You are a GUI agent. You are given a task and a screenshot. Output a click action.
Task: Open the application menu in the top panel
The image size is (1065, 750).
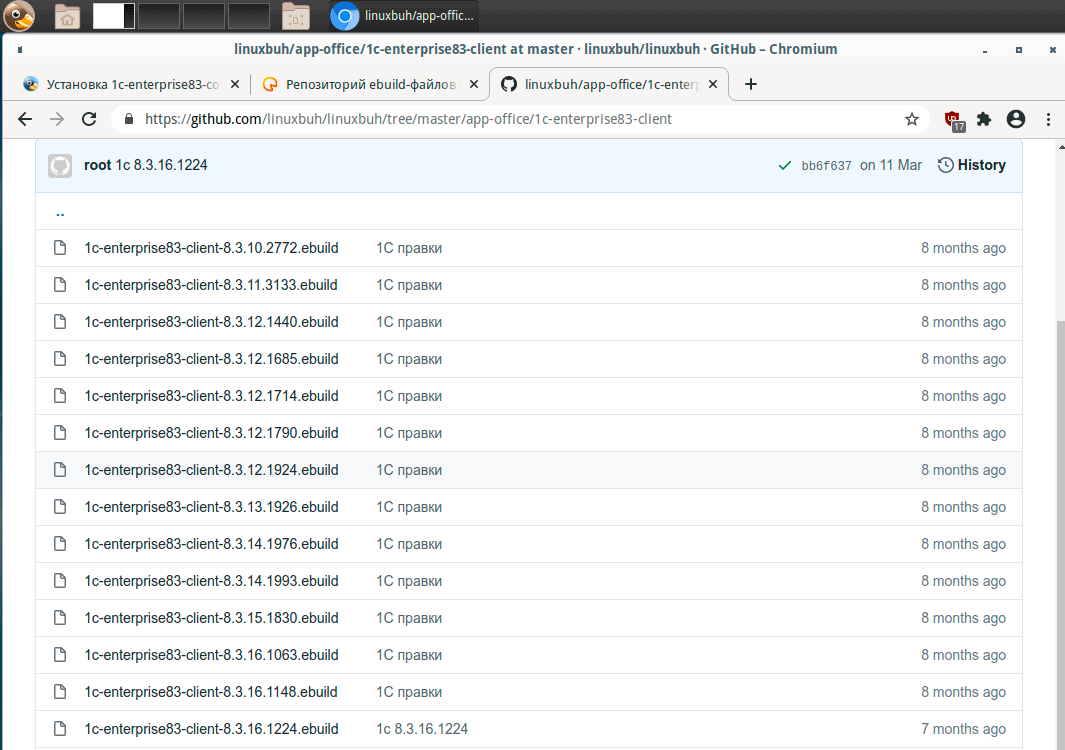(x=18, y=15)
